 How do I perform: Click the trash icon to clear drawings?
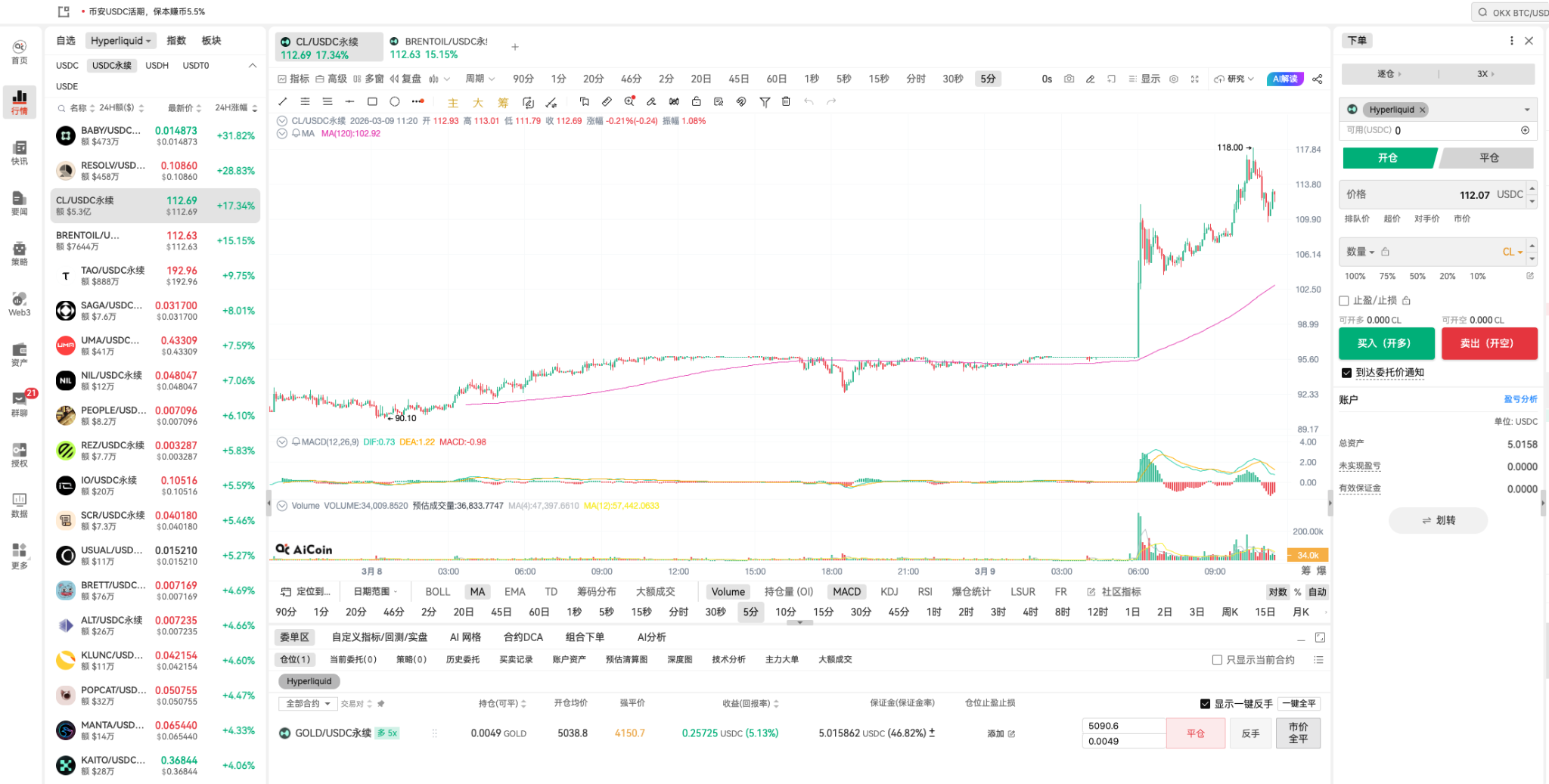(x=787, y=101)
